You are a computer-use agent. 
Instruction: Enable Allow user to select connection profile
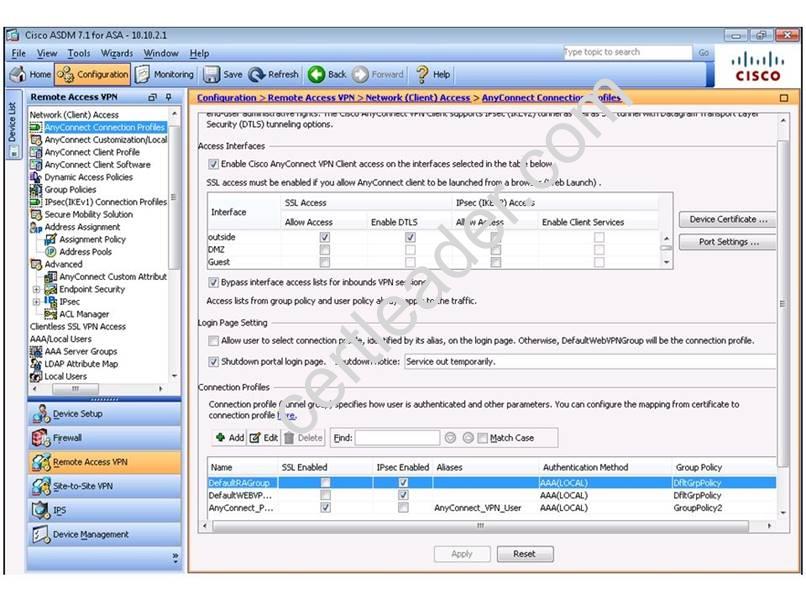click(x=213, y=341)
